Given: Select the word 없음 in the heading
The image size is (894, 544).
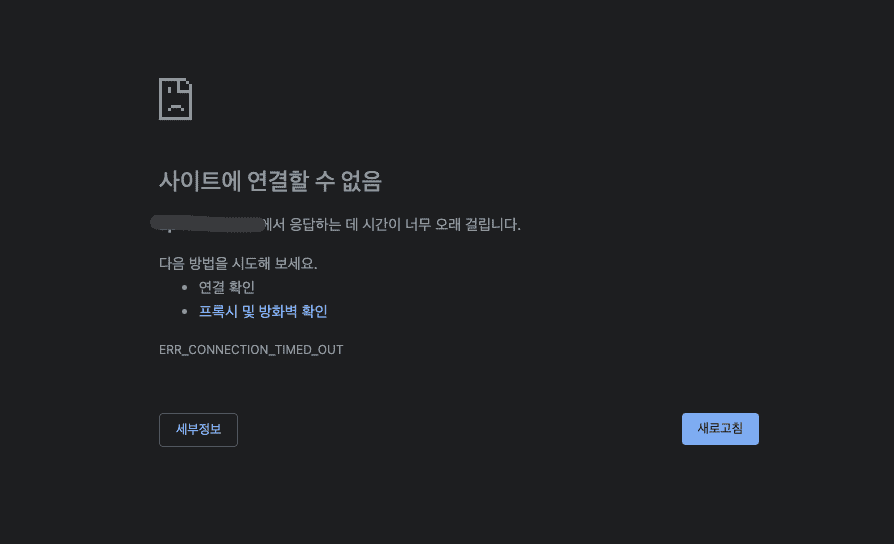Looking at the screenshot, I should (x=361, y=181).
